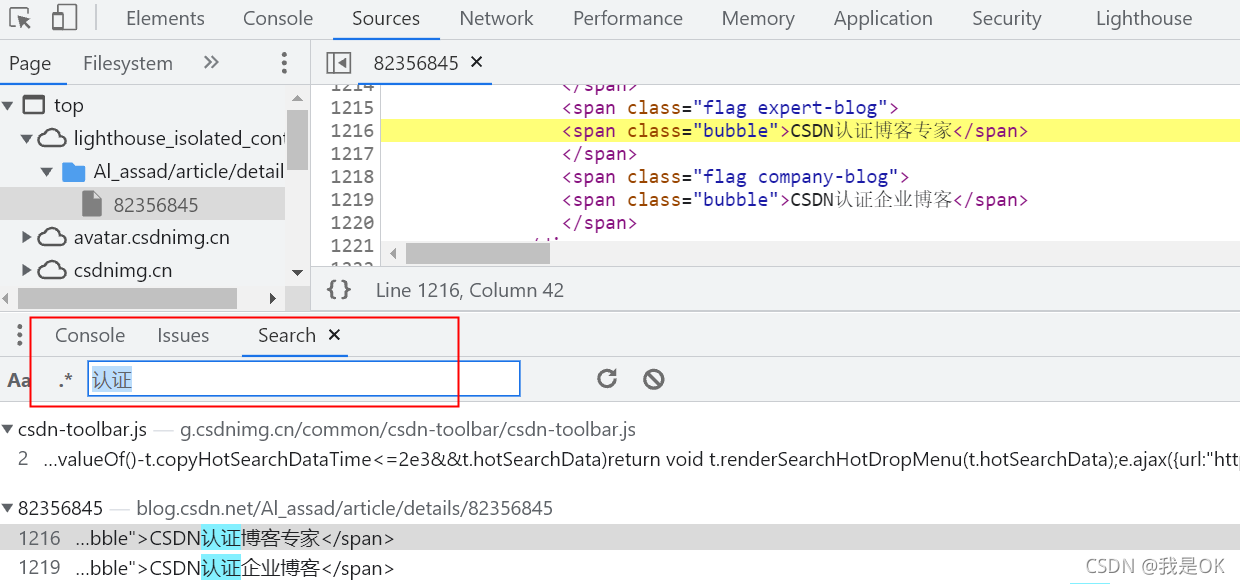This screenshot has height=584, width=1240.
Task: Collapse the Al_assad/article/detail folder
Action: click(46, 171)
